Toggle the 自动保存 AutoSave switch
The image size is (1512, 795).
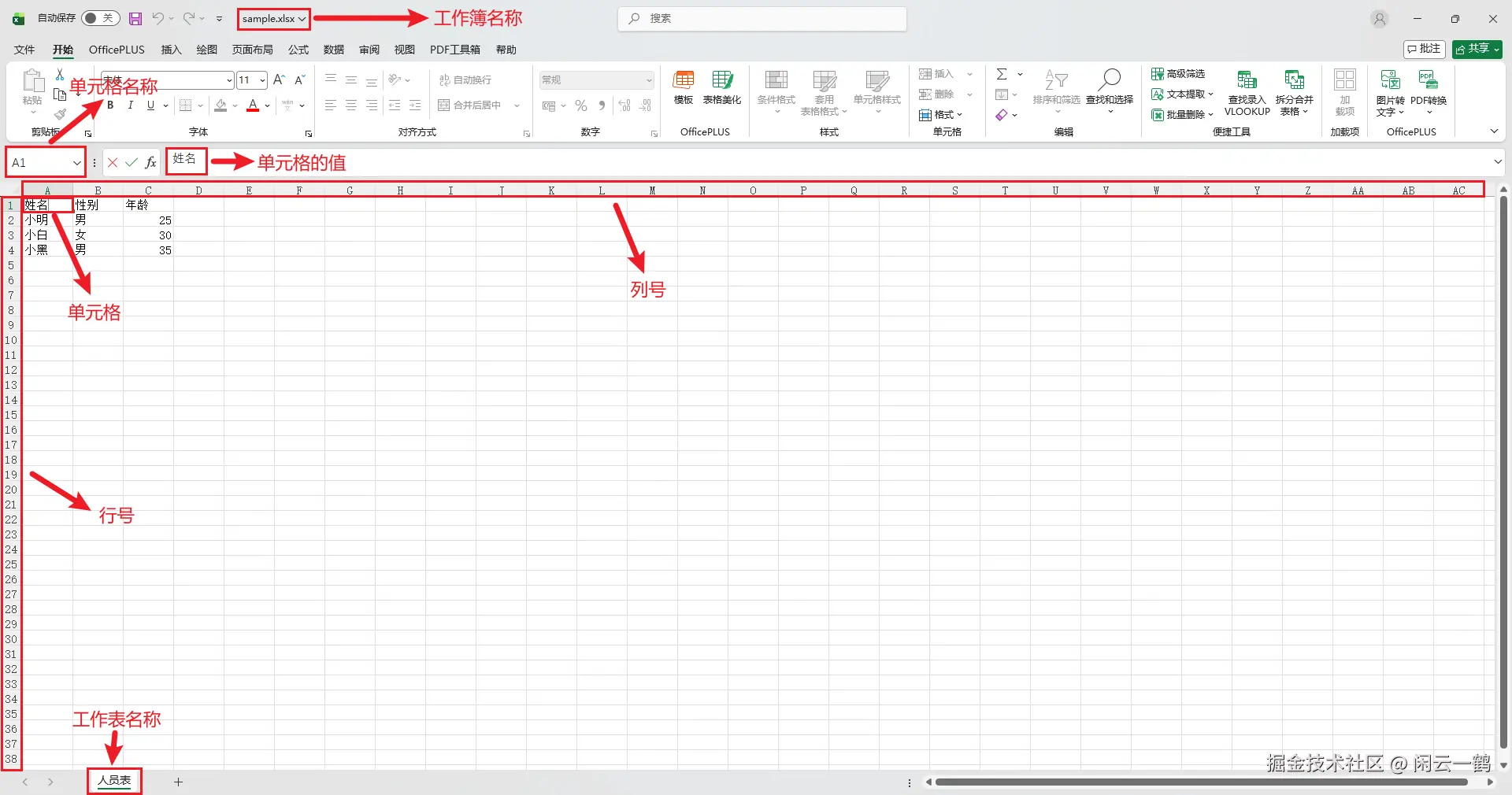100,18
